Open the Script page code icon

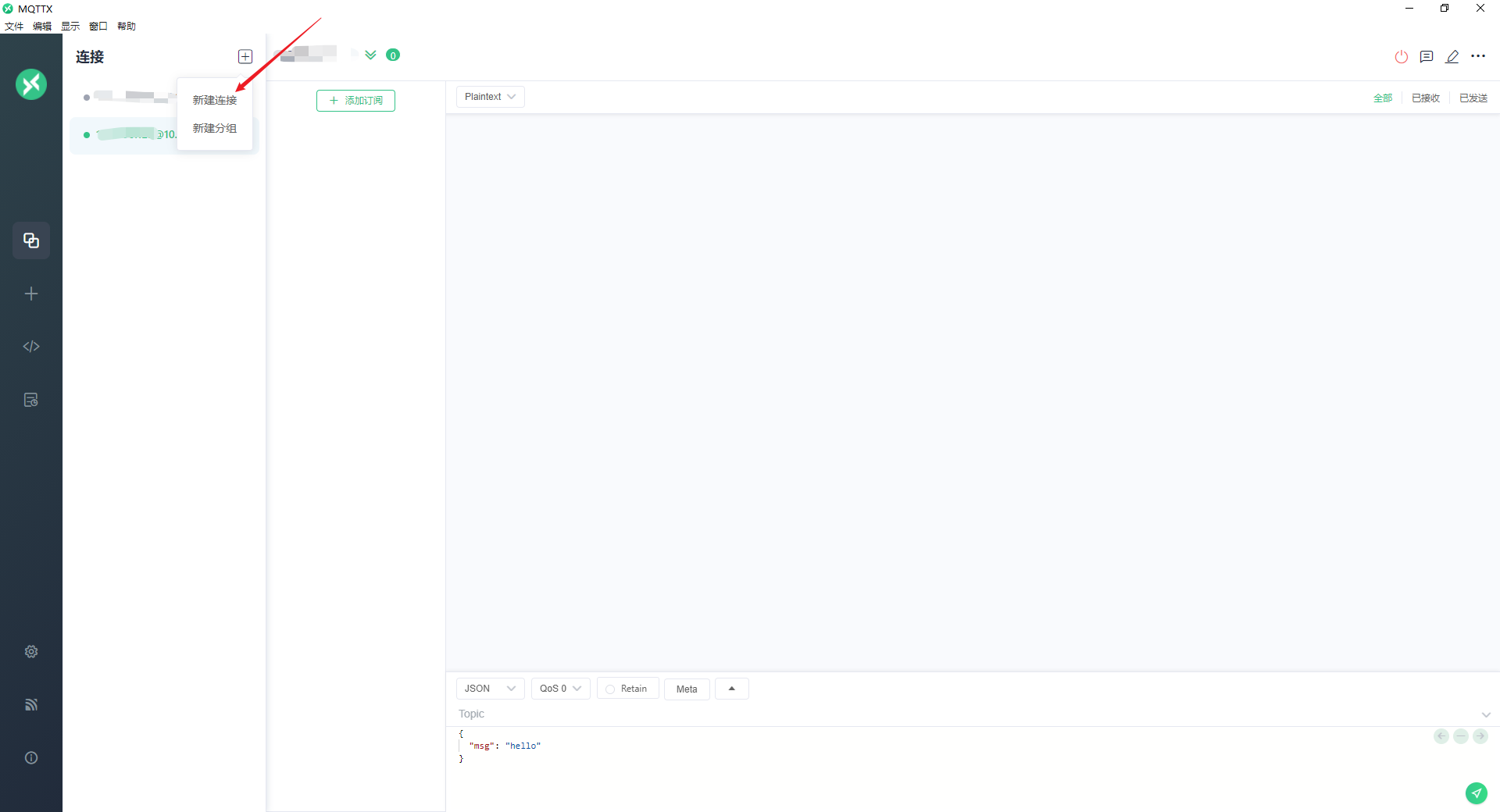(x=31, y=347)
